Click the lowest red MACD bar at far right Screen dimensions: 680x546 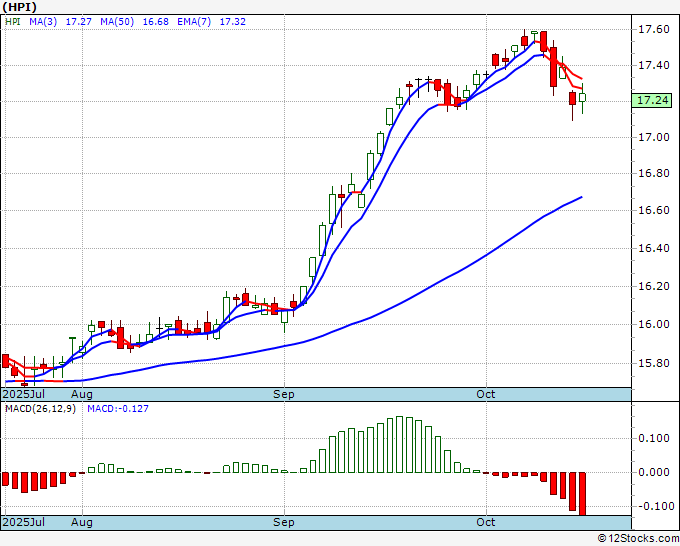coord(582,494)
